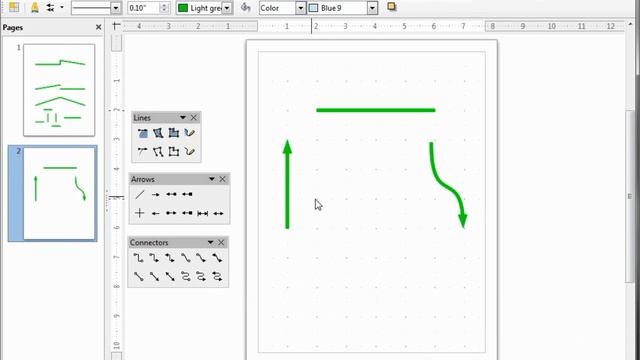Image resolution: width=640 pixels, height=360 pixels.
Task: Select the Dimension Line tool
Action: [202, 213]
